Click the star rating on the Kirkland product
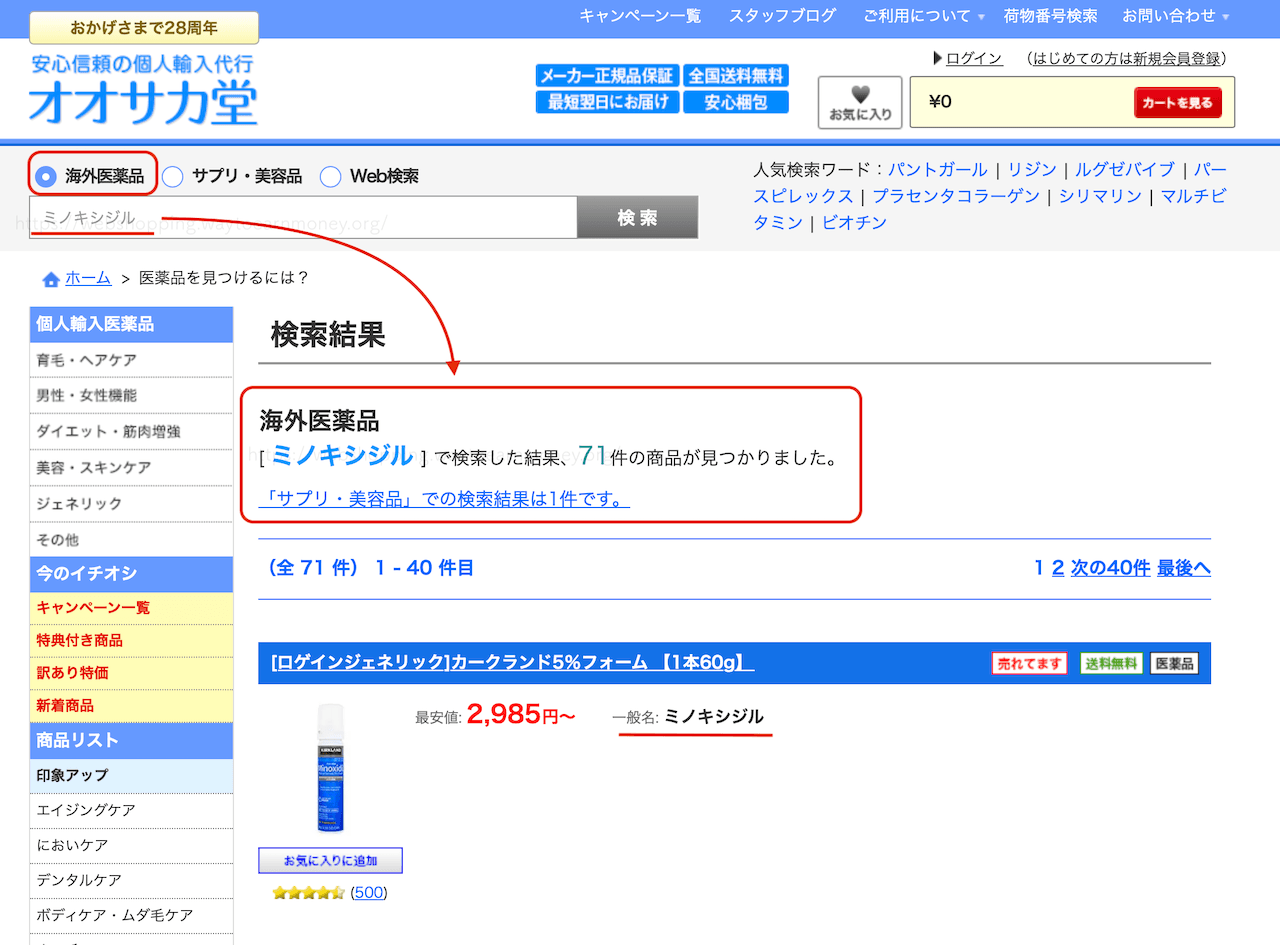 307,891
